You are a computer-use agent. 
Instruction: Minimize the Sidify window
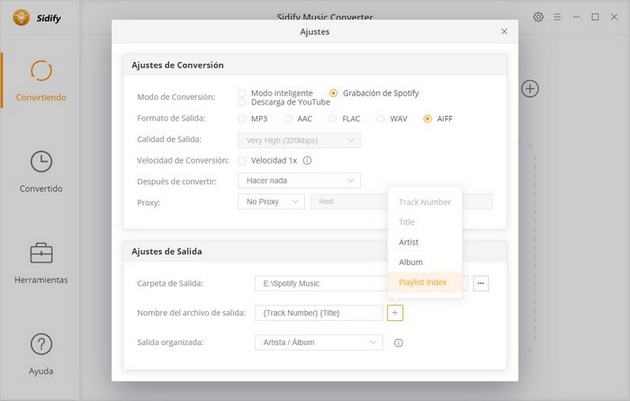[x=576, y=17]
